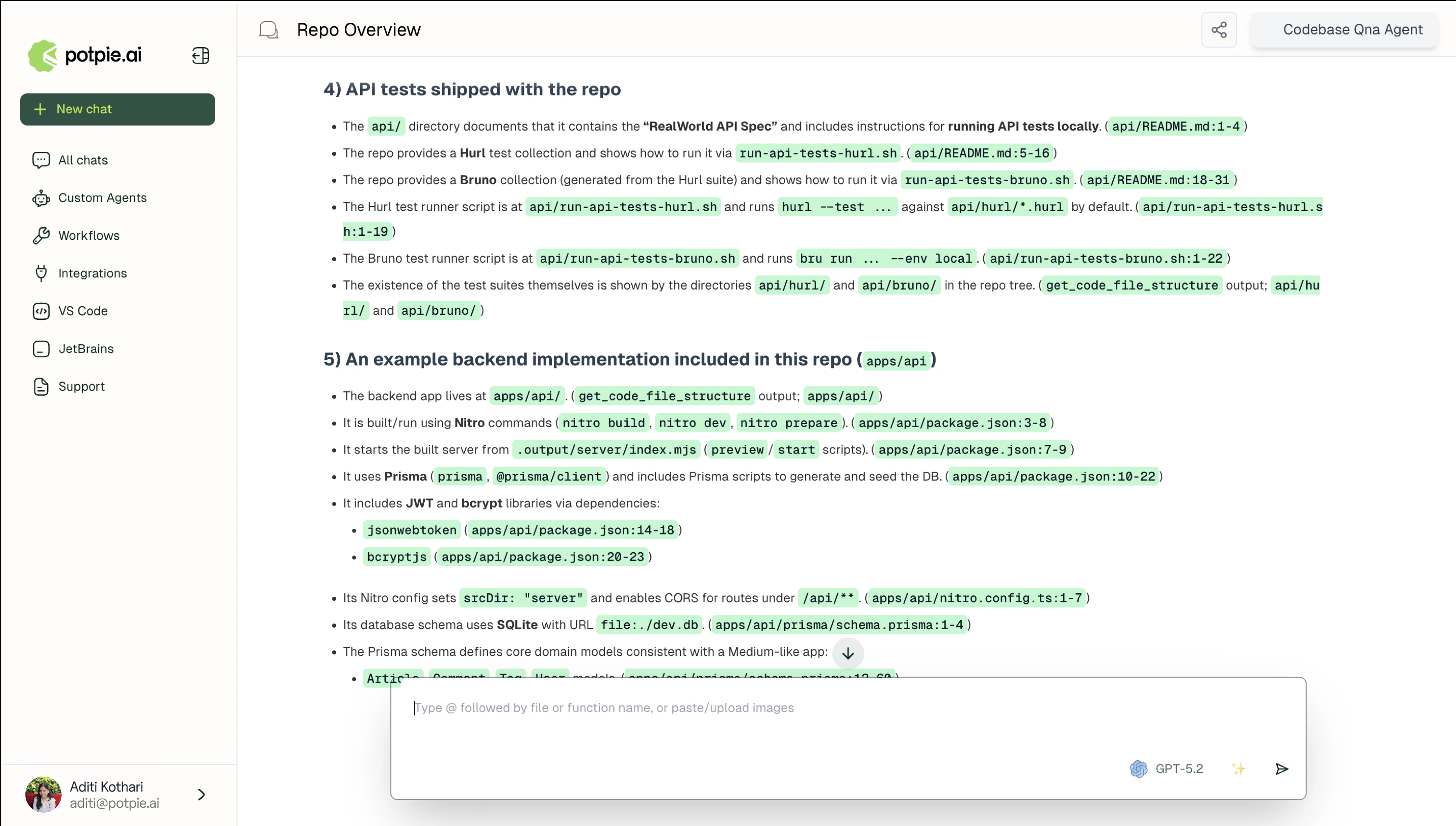Start a New chat
Image resolution: width=1456 pixels, height=826 pixels.
click(117, 109)
